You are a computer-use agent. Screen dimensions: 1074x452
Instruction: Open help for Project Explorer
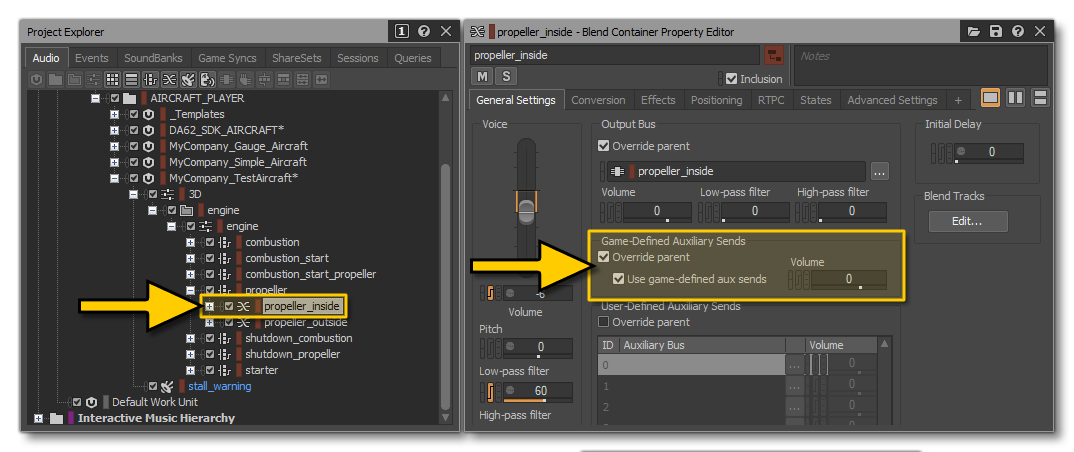(x=424, y=32)
